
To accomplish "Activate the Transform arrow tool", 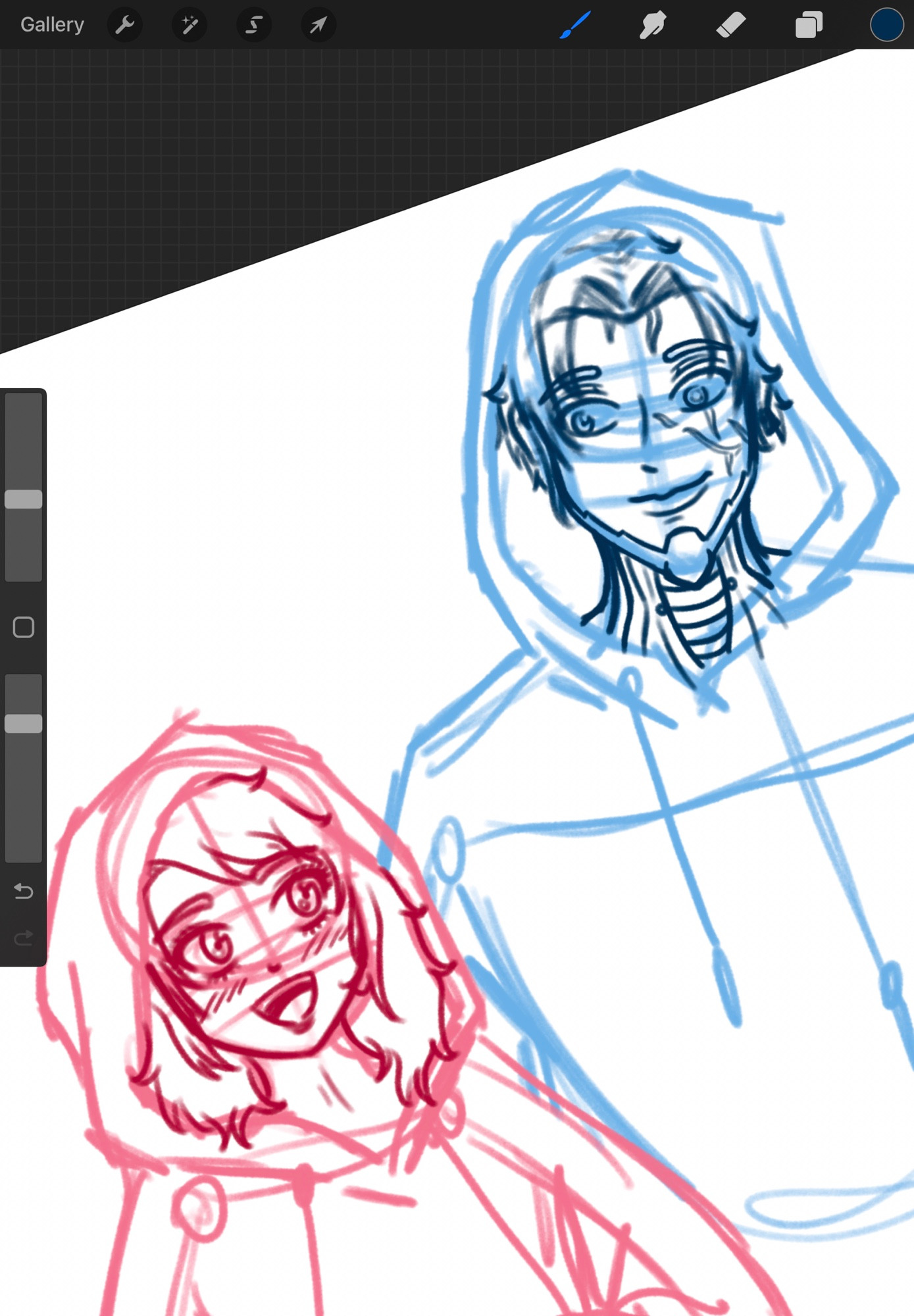I will pyautogui.click(x=318, y=25).
